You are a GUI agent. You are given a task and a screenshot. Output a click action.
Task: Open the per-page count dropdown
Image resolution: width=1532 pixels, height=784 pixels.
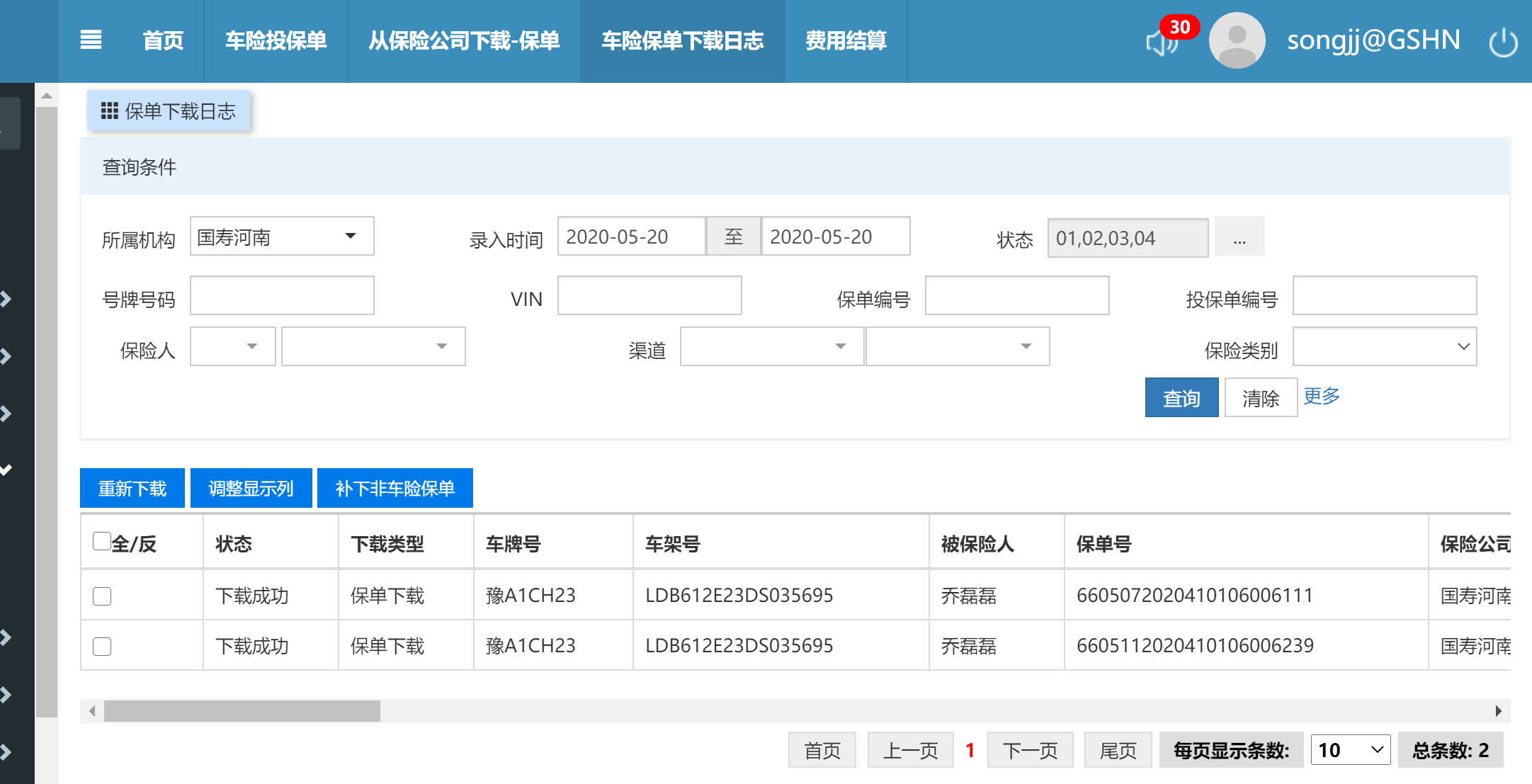coord(1350,750)
